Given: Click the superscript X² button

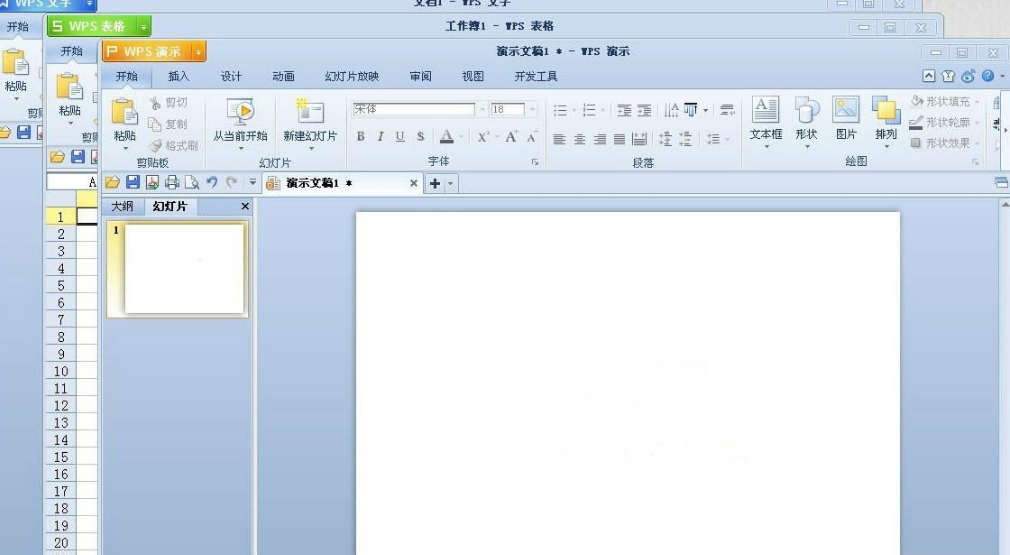Looking at the screenshot, I should [483, 136].
